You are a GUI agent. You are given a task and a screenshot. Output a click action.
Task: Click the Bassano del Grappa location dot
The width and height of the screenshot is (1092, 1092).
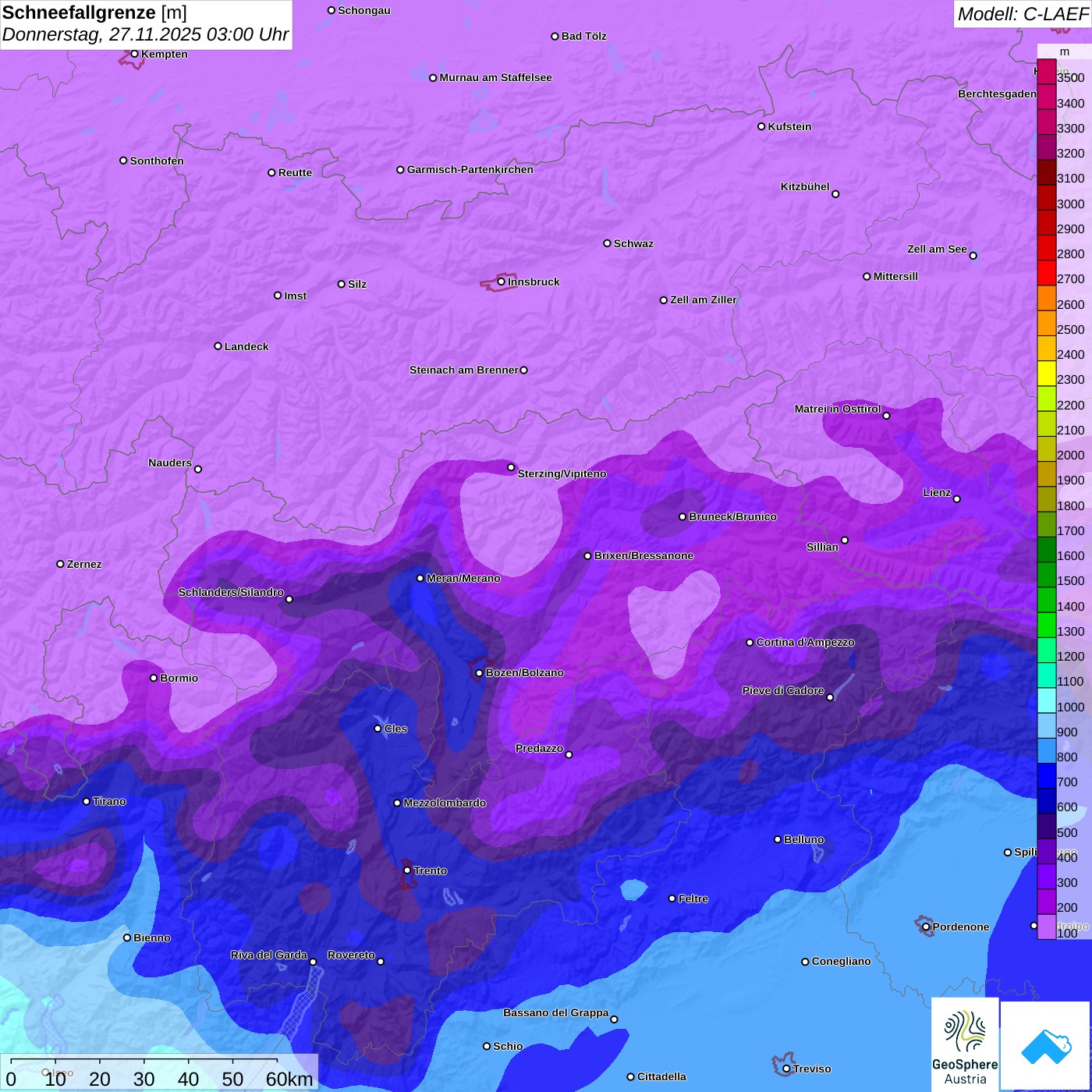(614, 1019)
